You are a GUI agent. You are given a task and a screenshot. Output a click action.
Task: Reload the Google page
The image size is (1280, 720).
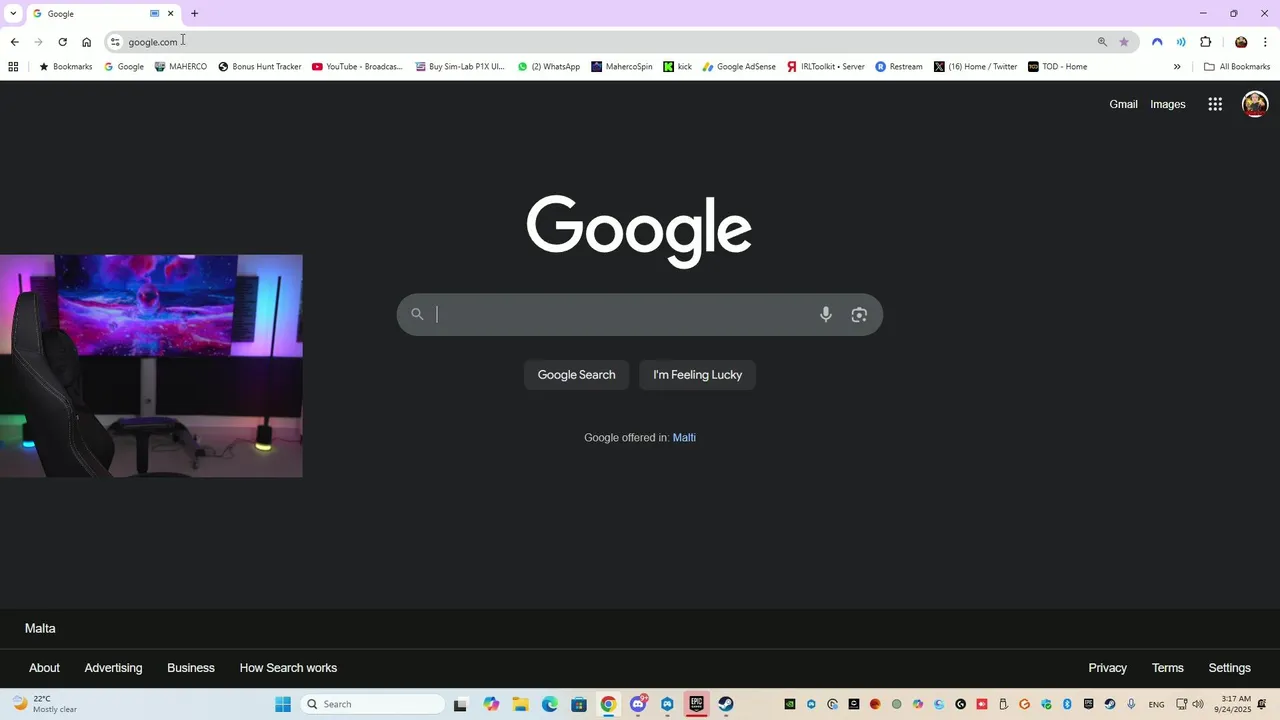62,42
